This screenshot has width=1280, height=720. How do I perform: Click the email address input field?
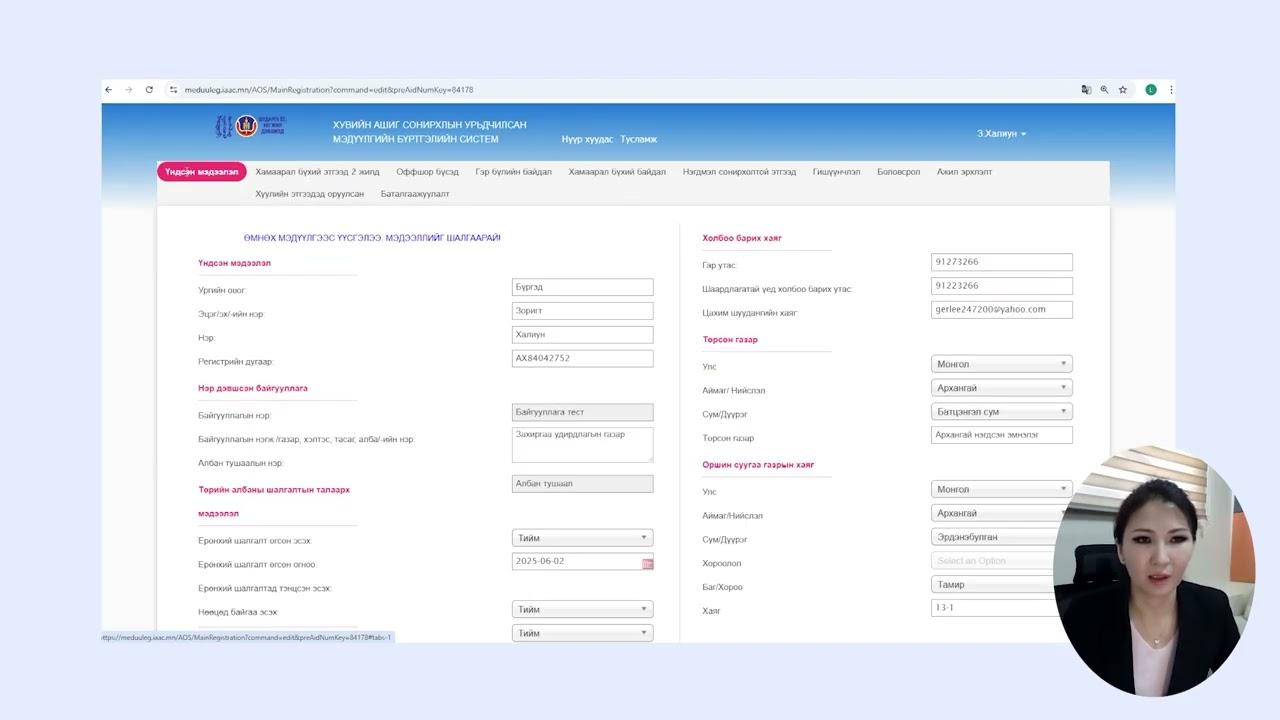[1001, 310]
